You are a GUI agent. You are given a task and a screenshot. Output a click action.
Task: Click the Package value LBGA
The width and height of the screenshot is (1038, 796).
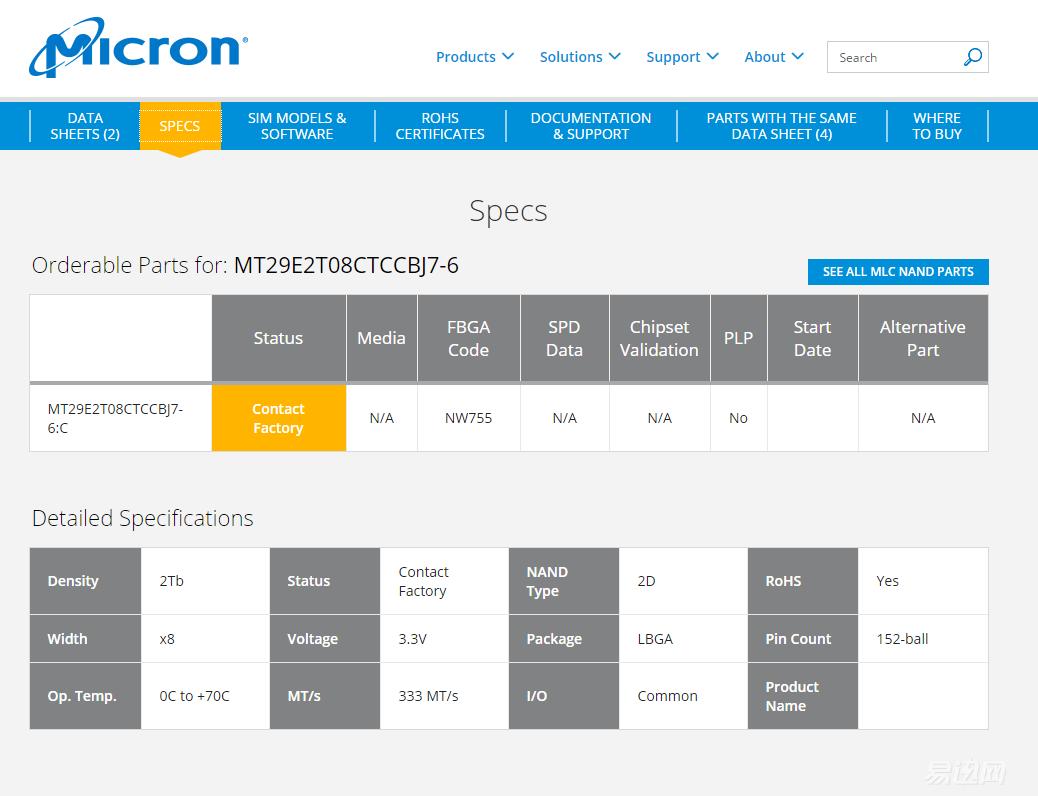(655, 639)
